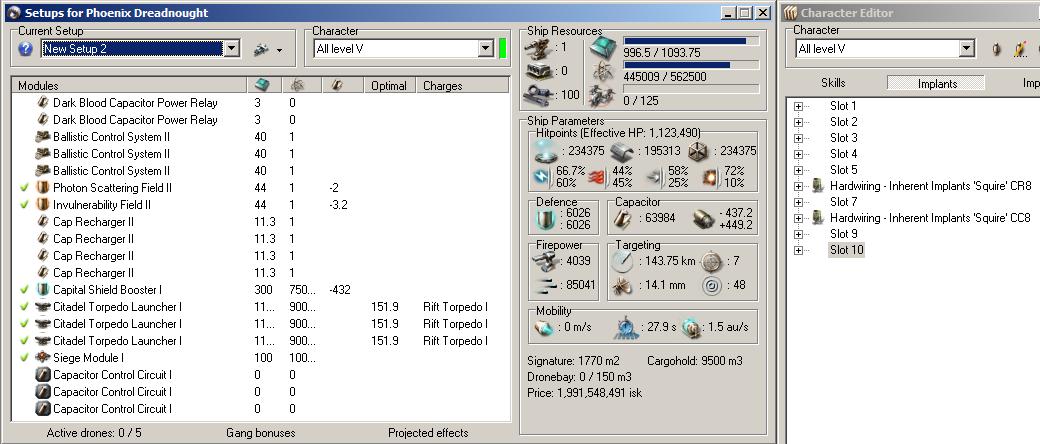Click the Price: 1,991,548,491 isk text

[x=584, y=393]
